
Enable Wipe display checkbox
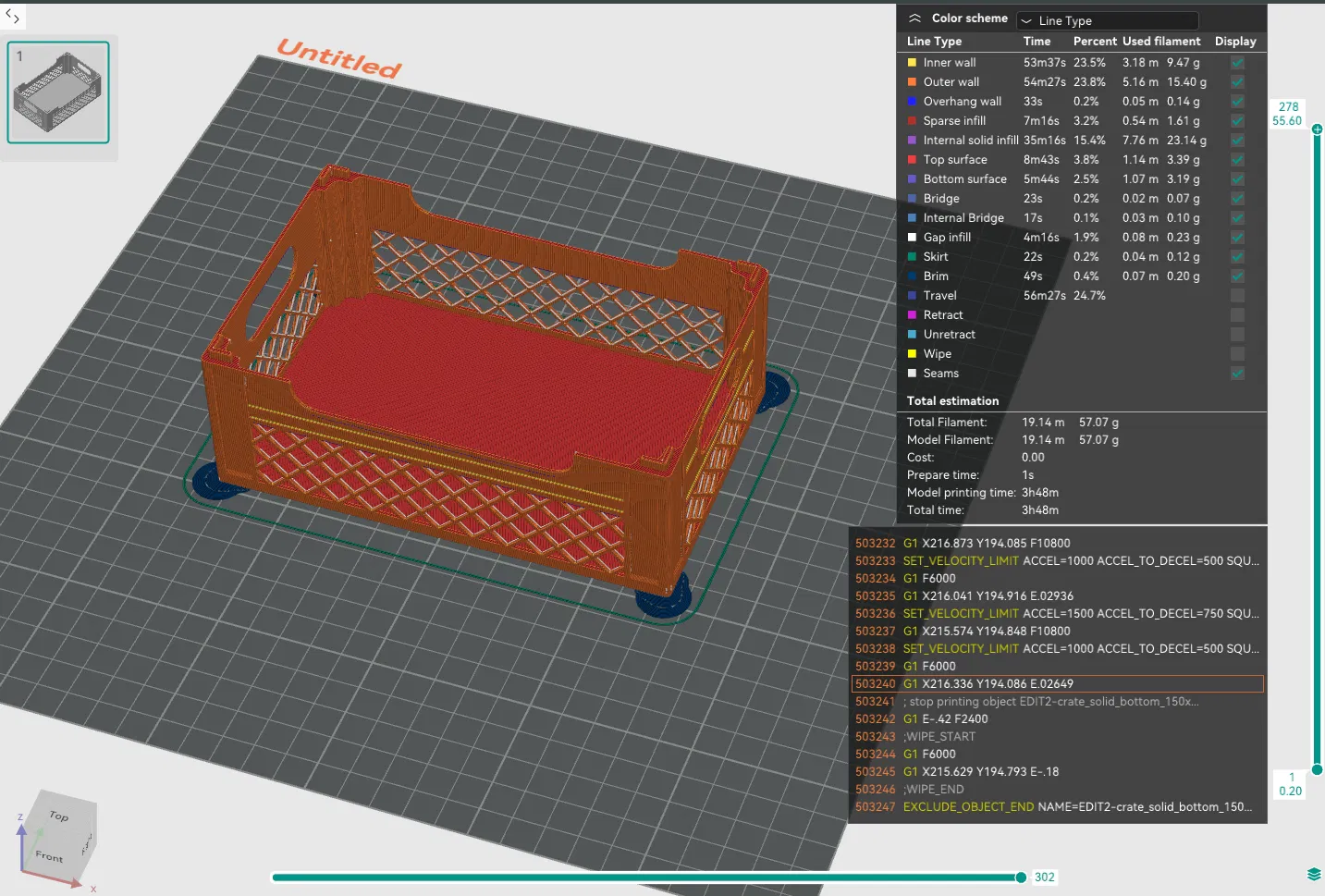coord(1237,354)
